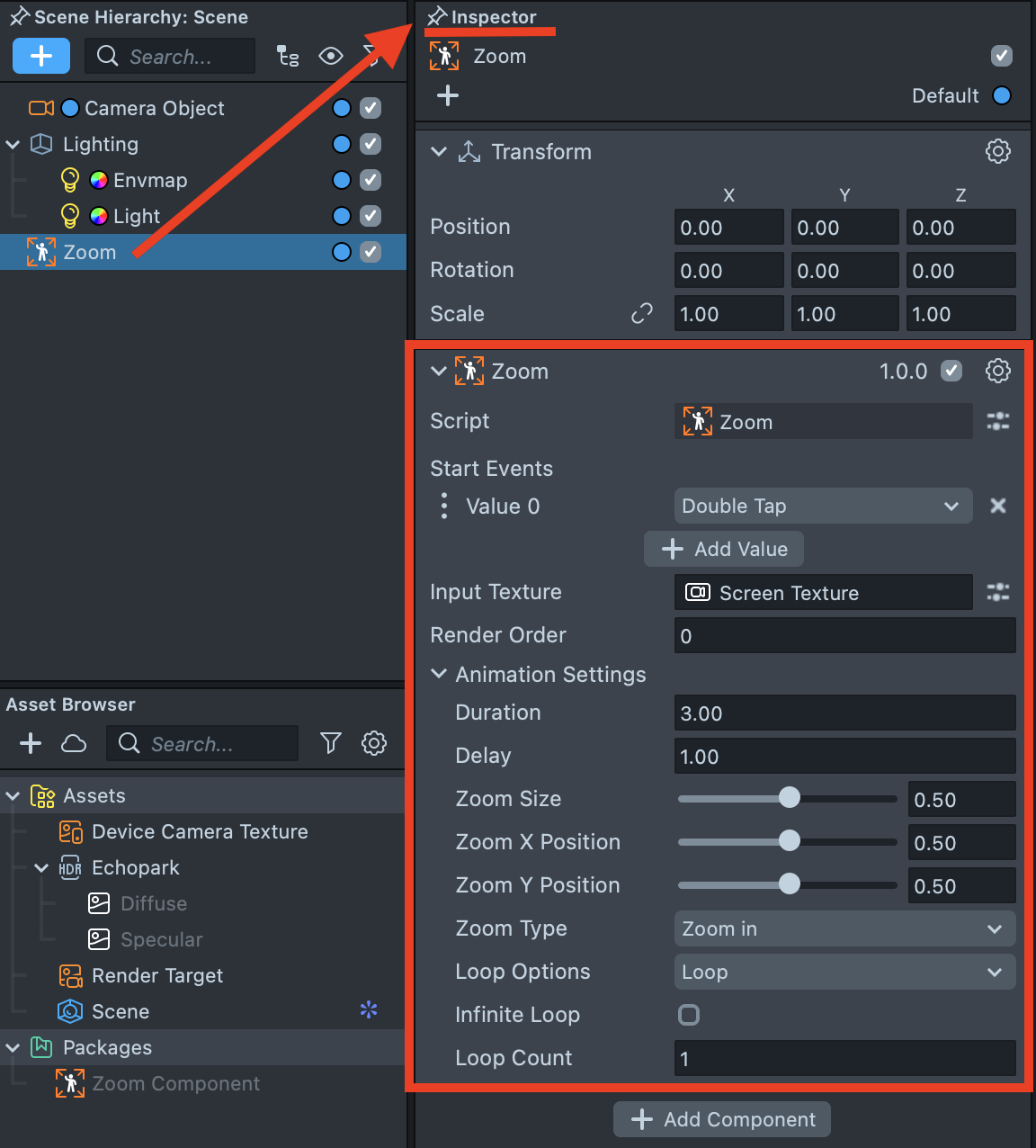Click the blue add object plus button

tap(41, 56)
